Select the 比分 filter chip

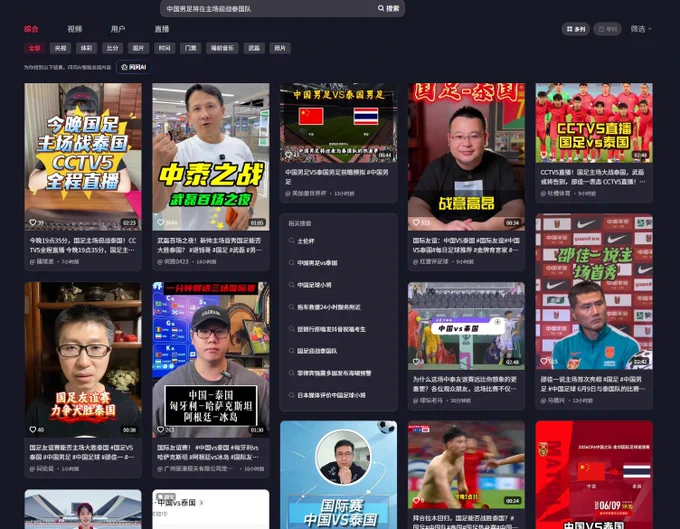112,48
